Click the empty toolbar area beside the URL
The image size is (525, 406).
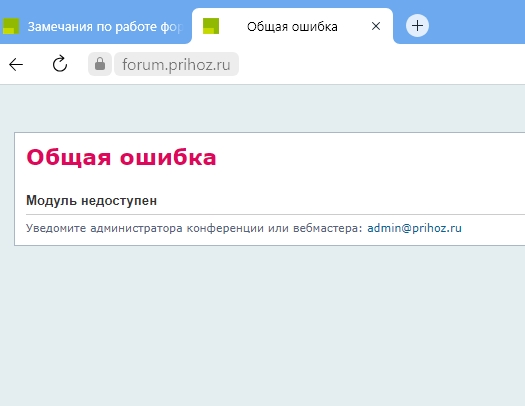[x=382, y=64]
